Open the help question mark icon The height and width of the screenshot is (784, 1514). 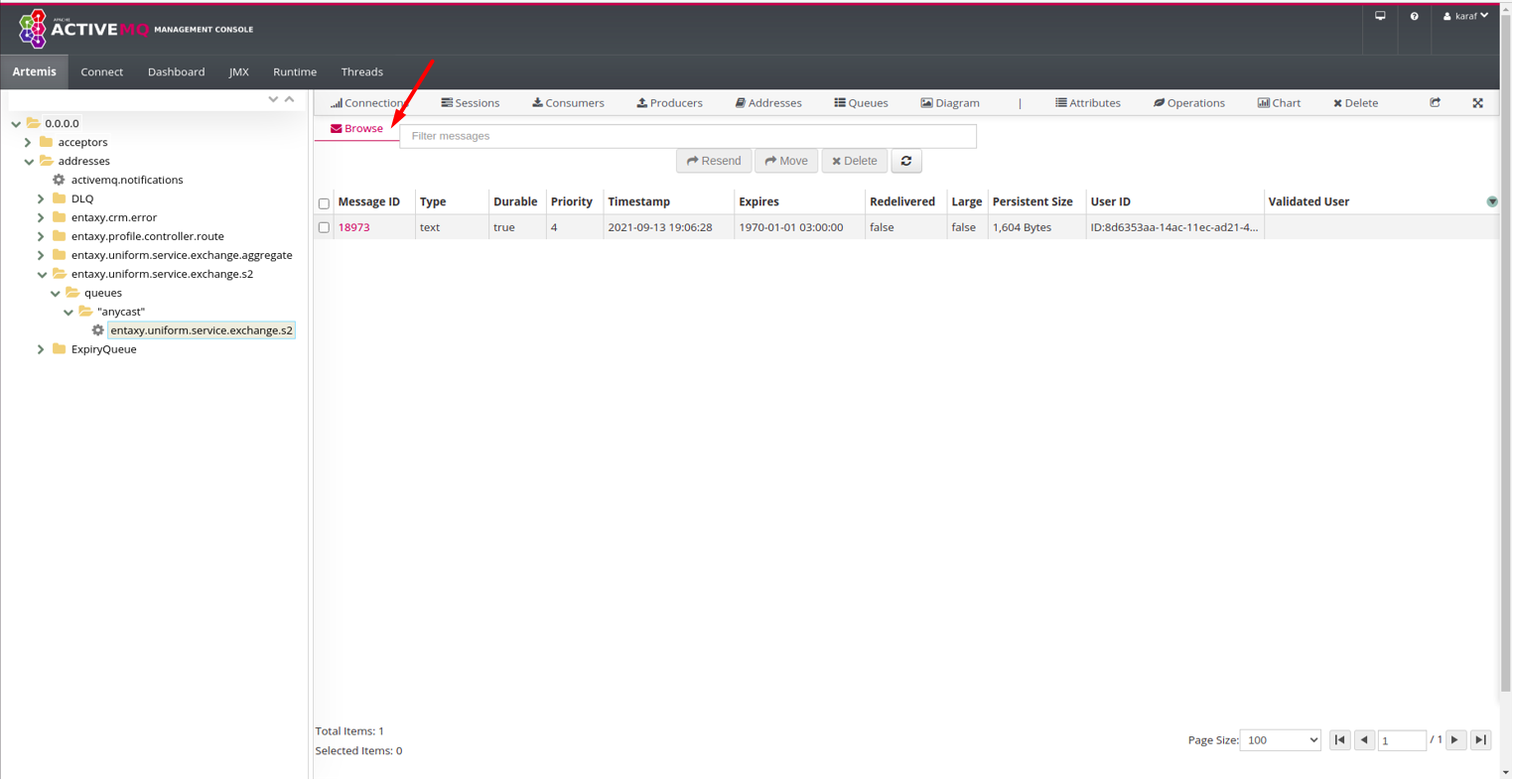1414,16
